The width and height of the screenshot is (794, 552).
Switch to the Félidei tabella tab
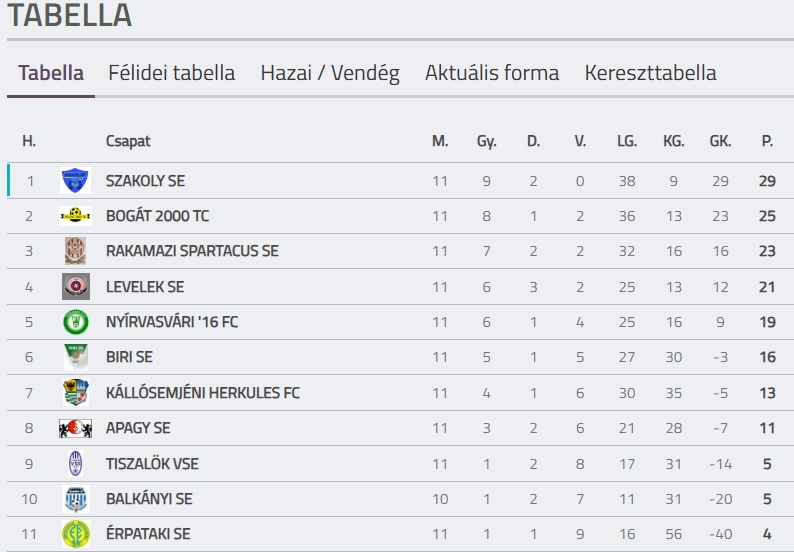(172, 73)
